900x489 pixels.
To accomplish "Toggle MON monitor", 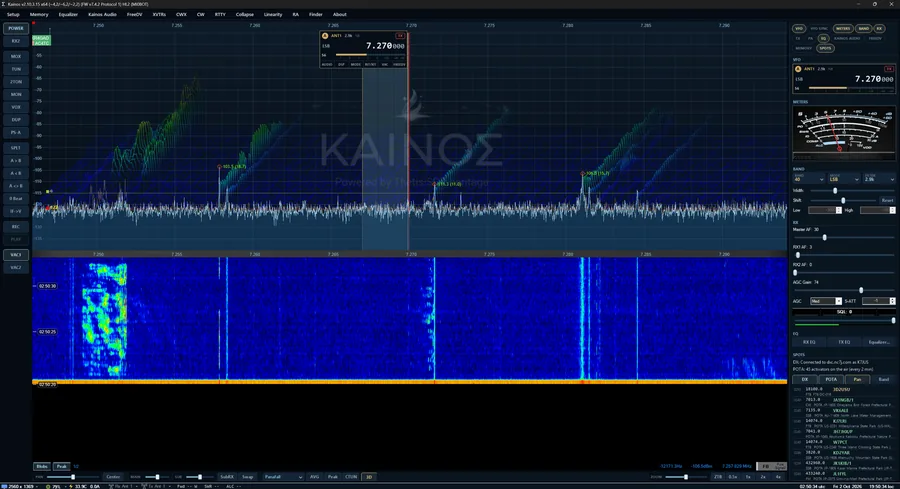I will click(x=15, y=94).
